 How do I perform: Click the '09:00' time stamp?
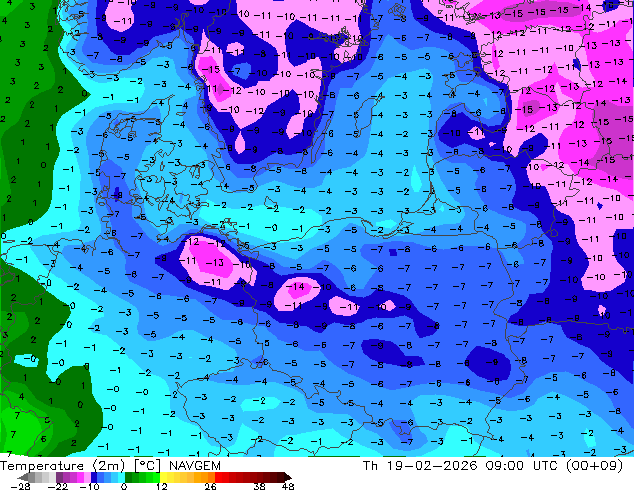pyautogui.click(x=505, y=466)
